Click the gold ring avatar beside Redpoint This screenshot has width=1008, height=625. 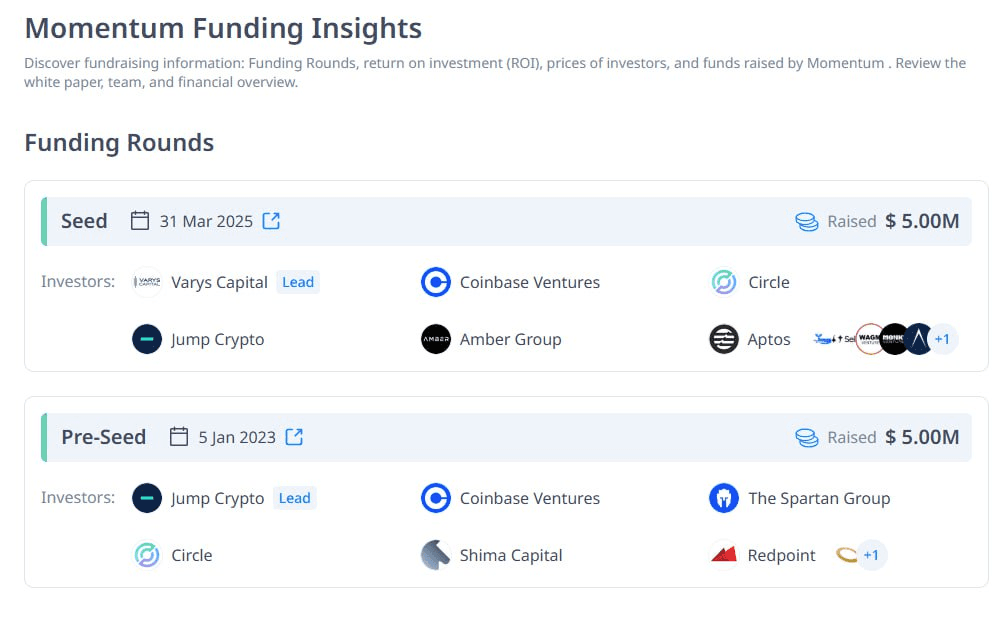(846, 555)
